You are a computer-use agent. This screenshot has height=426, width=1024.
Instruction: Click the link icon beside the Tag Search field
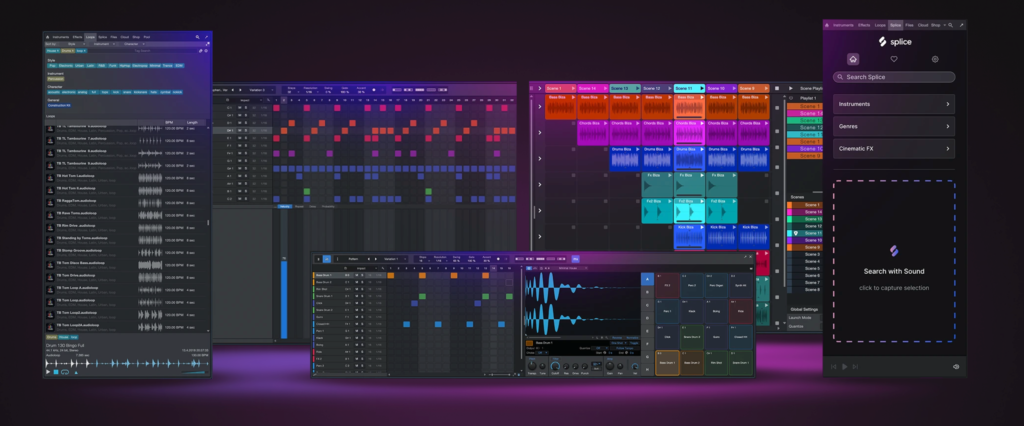click(x=200, y=50)
